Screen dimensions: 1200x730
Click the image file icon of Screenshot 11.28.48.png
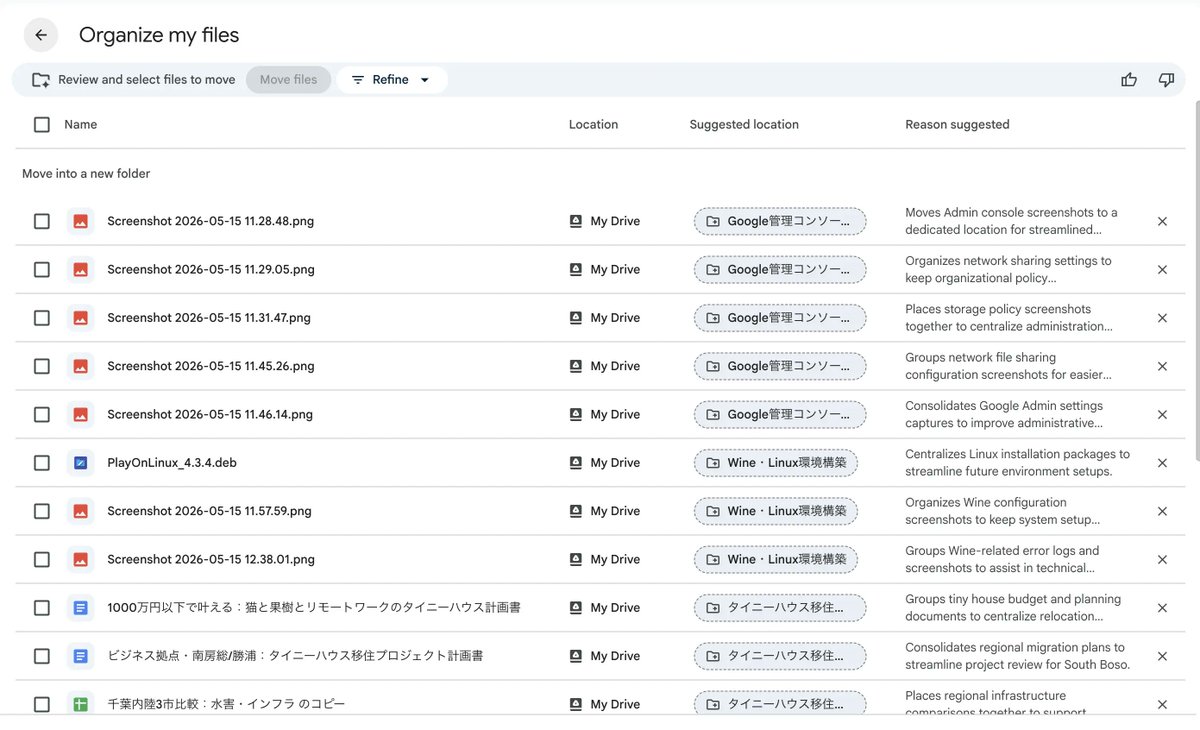point(81,221)
